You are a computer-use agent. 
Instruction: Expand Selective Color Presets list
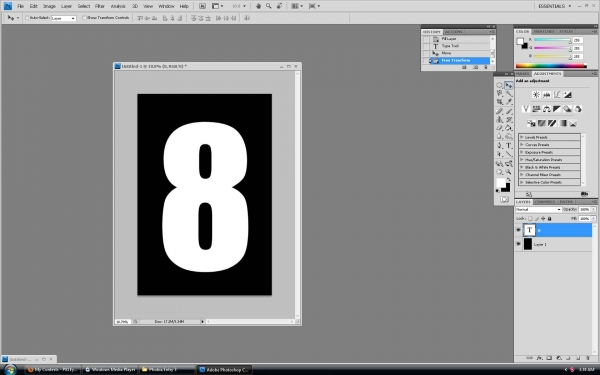point(521,182)
